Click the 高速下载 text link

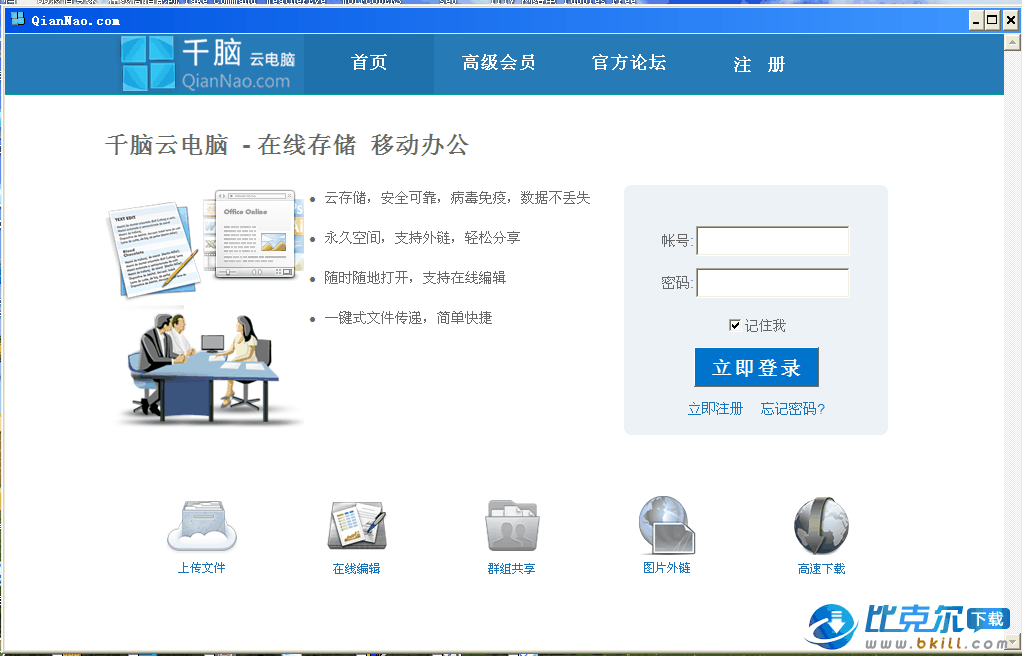coord(821,569)
